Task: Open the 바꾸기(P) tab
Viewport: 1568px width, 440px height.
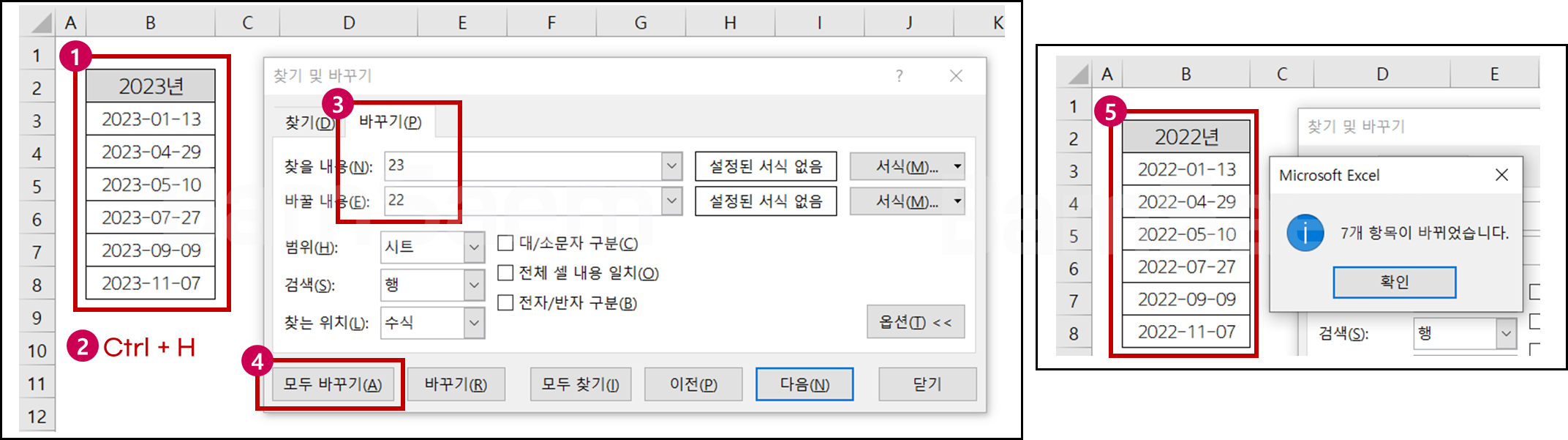Action: pos(391,122)
